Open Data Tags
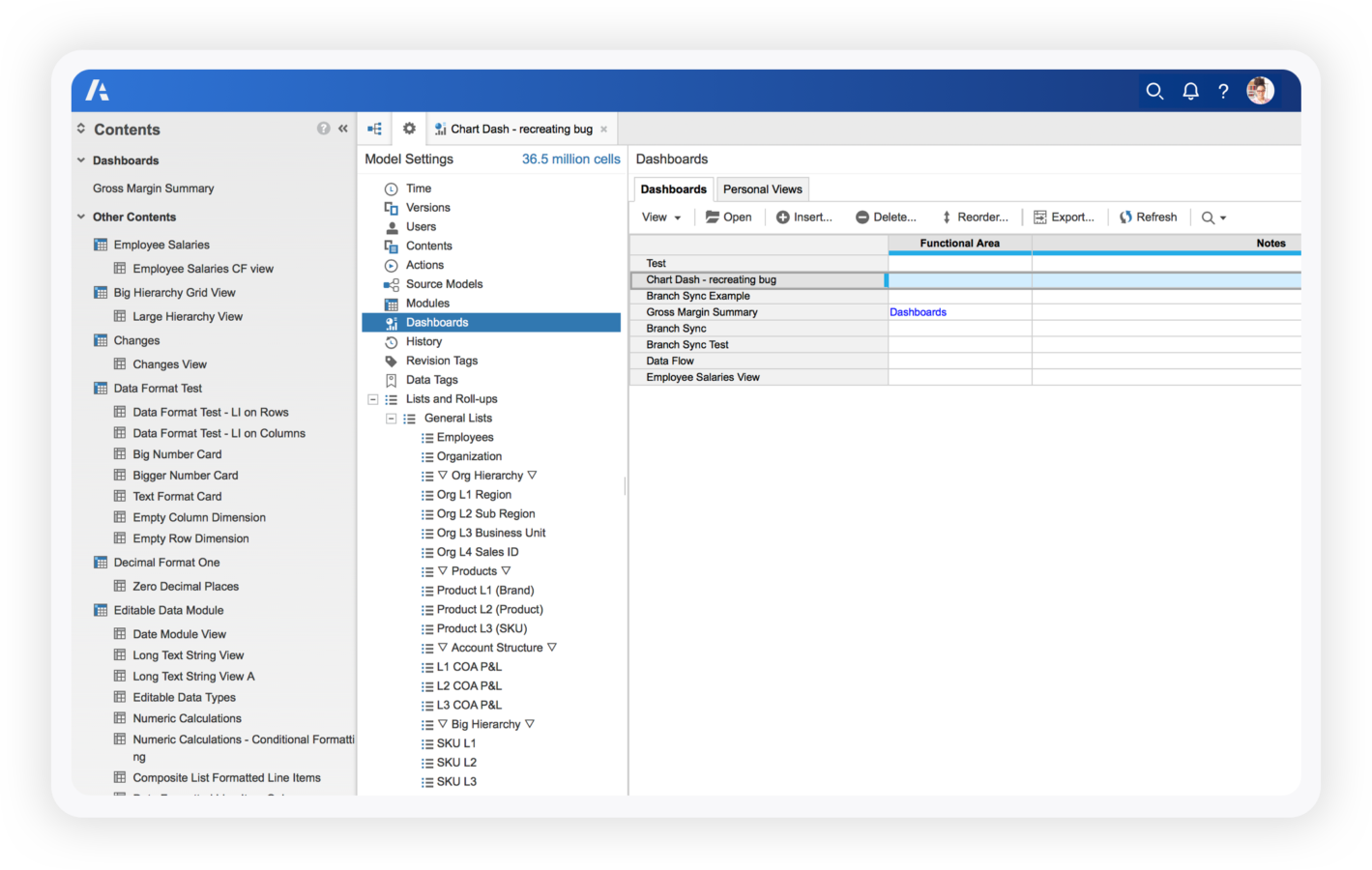1372x870 pixels. pos(431,379)
